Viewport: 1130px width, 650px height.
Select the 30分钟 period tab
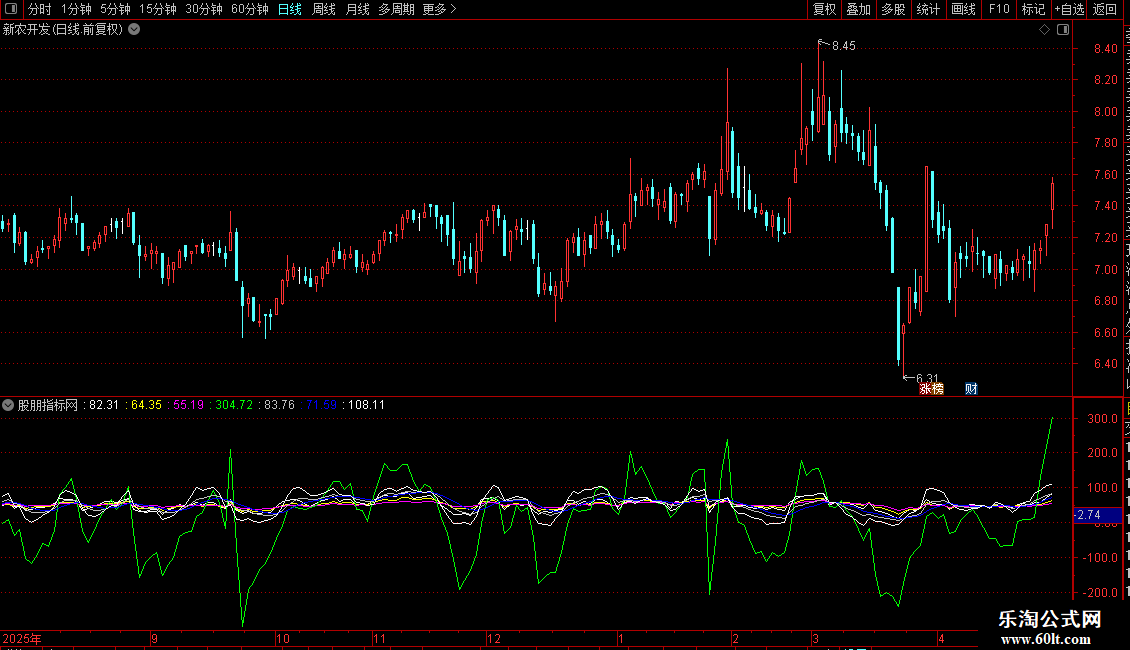click(204, 9)
